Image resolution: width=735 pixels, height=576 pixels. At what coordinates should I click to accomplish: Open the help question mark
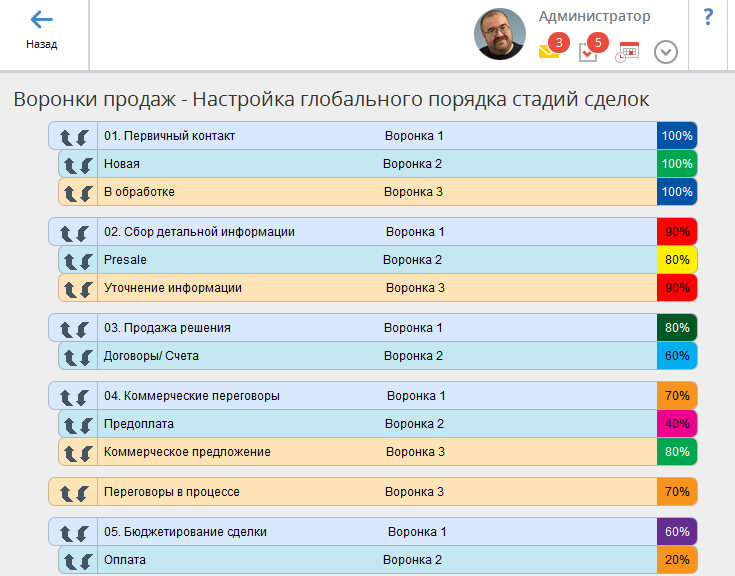pos(708,17)
